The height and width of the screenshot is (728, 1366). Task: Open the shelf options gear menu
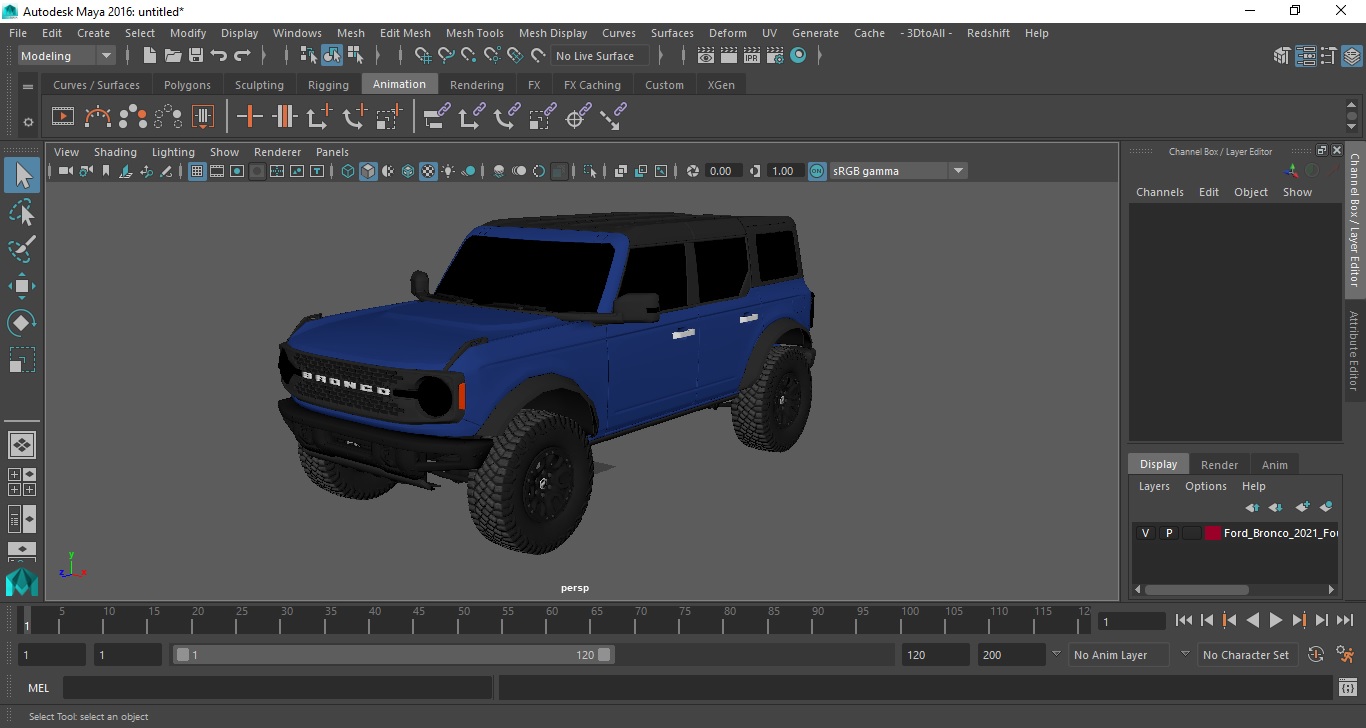[28, 122]
